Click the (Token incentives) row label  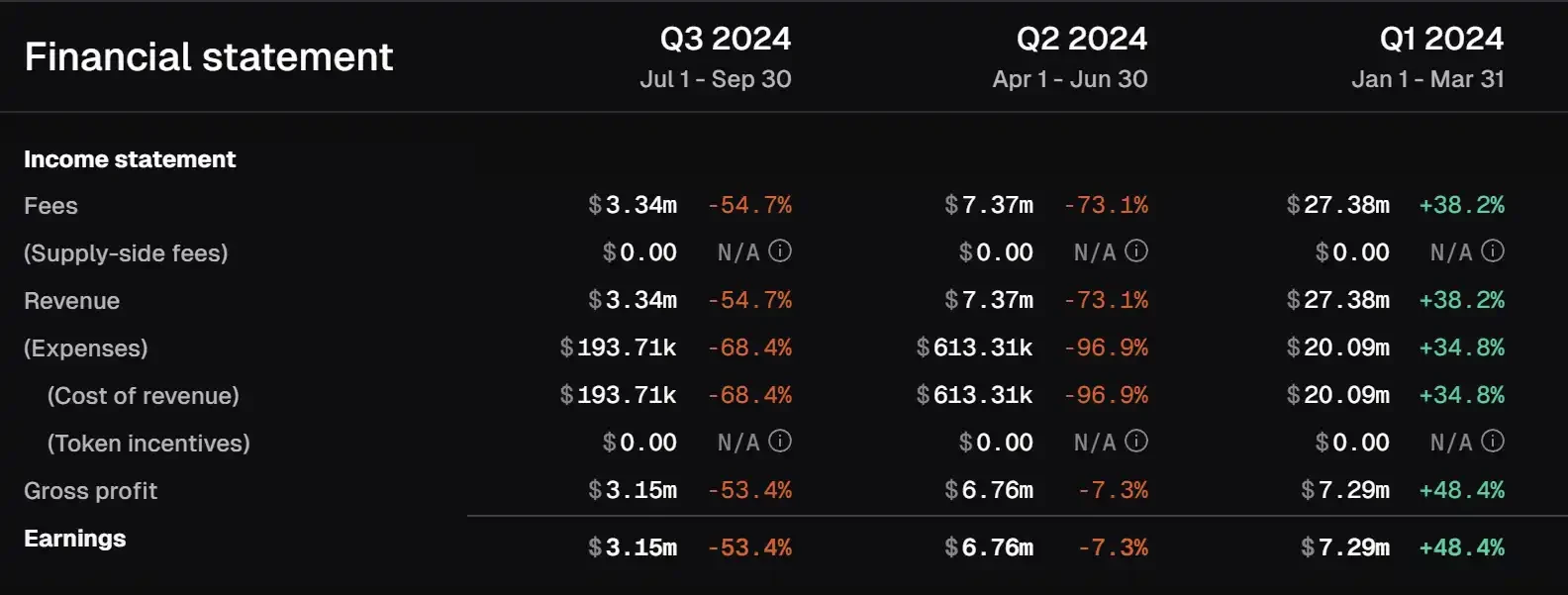[x=148, y=444]
